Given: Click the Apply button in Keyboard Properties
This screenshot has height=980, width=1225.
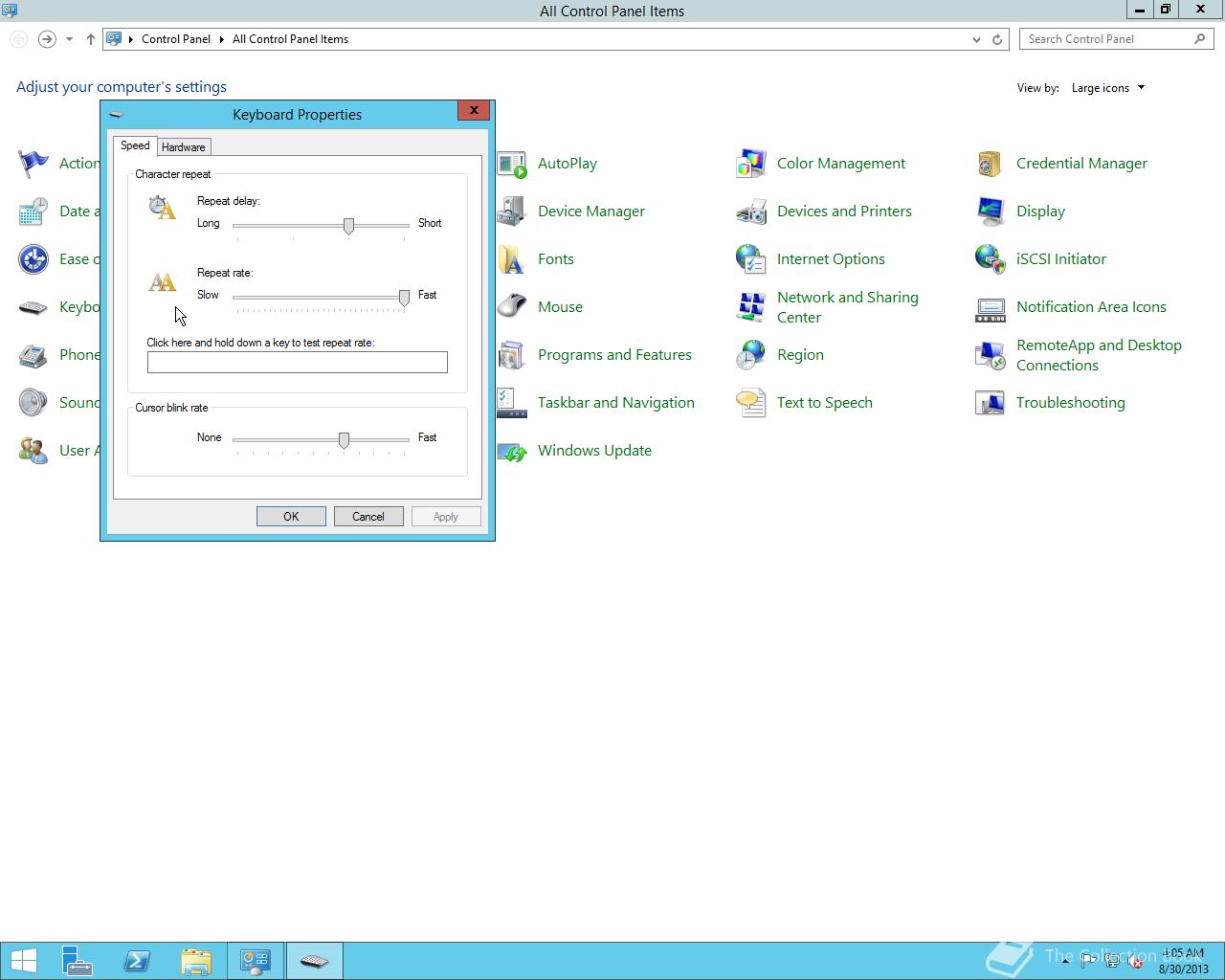Looking at the screenshot, I should click(446, 517).
